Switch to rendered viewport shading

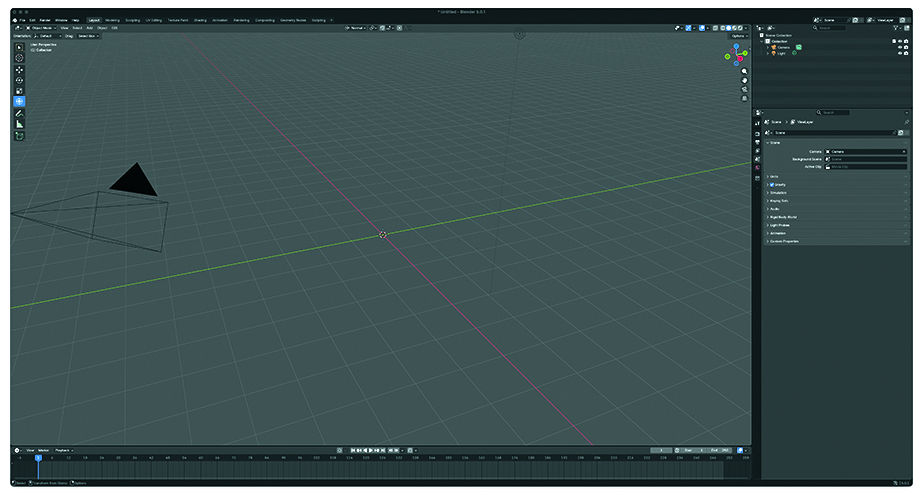point(741,28)
